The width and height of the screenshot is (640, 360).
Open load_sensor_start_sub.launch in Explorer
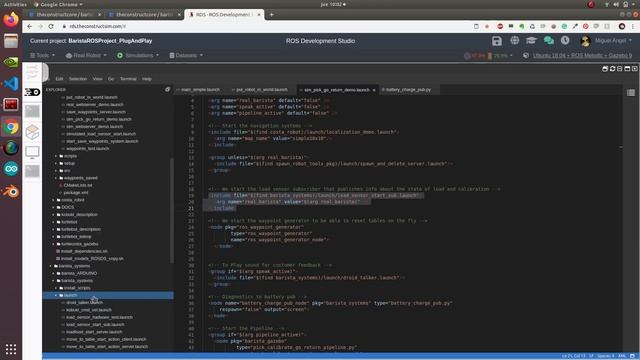(95, 324)
